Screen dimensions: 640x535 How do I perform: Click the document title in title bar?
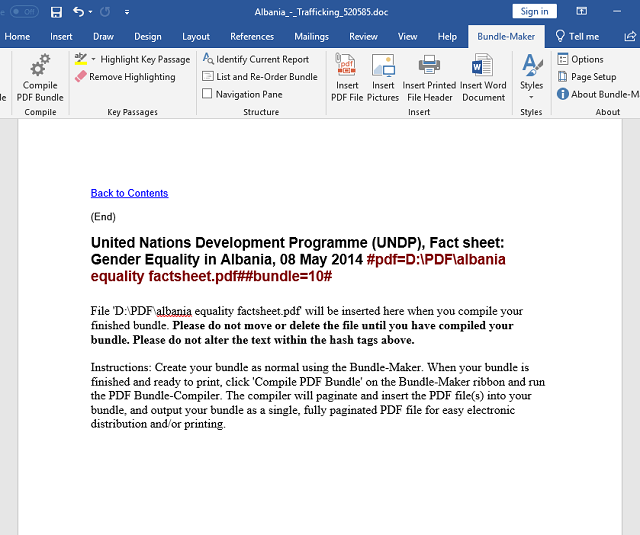pyautogui.click(x=321, y=12)
